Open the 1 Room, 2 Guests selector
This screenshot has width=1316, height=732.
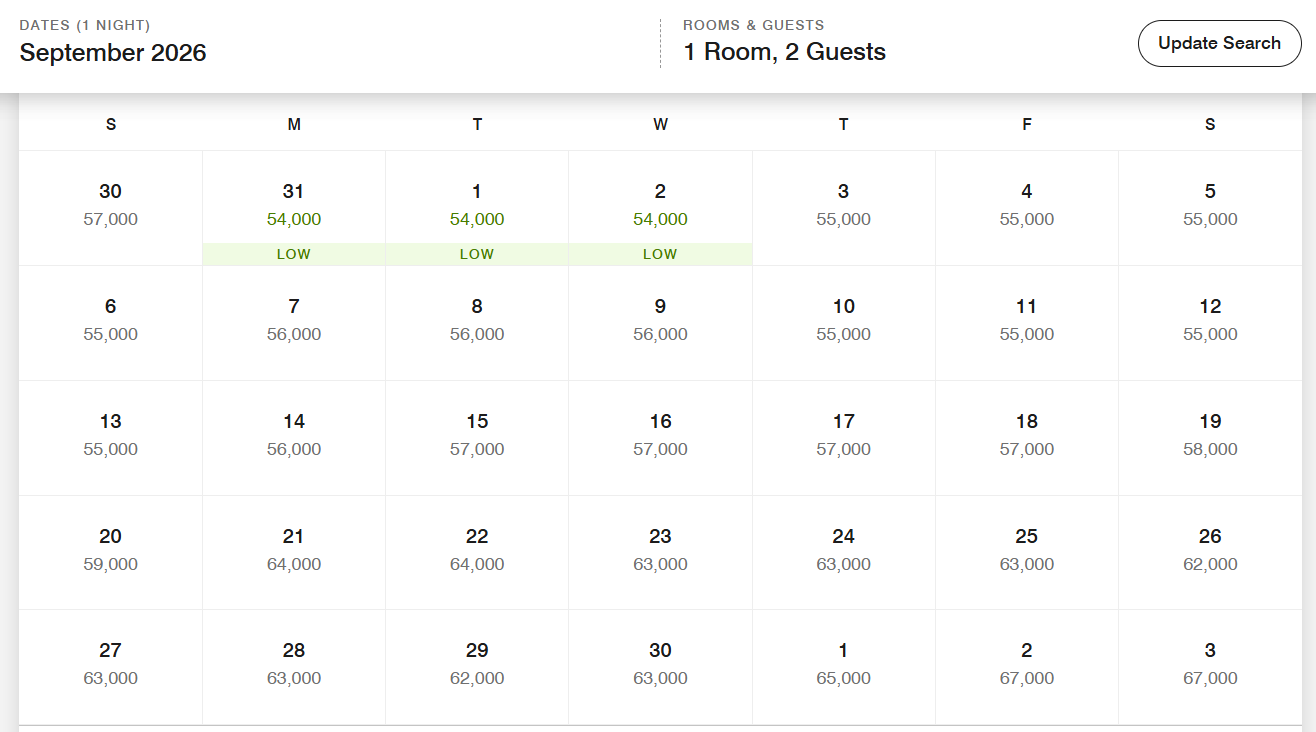pyautogui.click(x=784, y=52)
